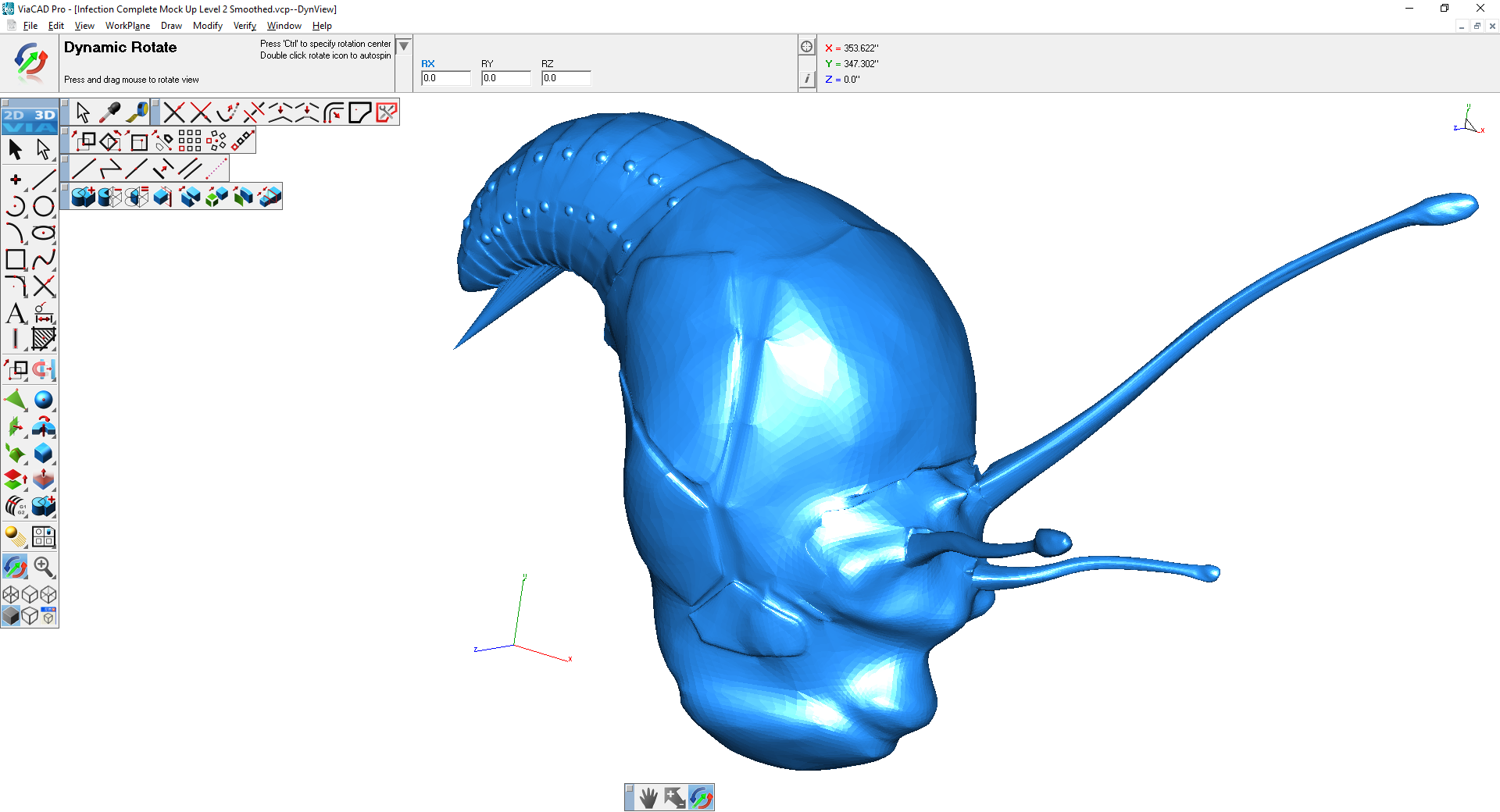The image size is (1500, 812).
Task: Open the Verify menu
Action: [245, 26]
